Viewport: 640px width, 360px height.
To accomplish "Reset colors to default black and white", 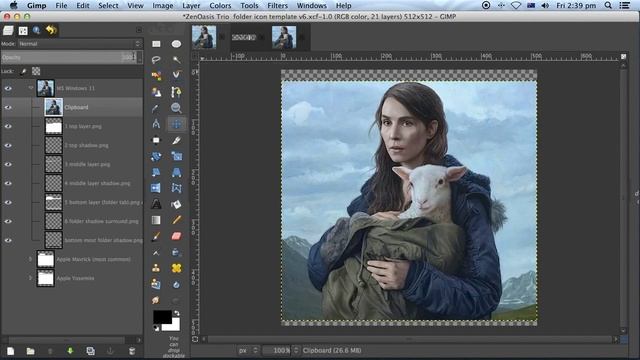I will coord(156,328).
